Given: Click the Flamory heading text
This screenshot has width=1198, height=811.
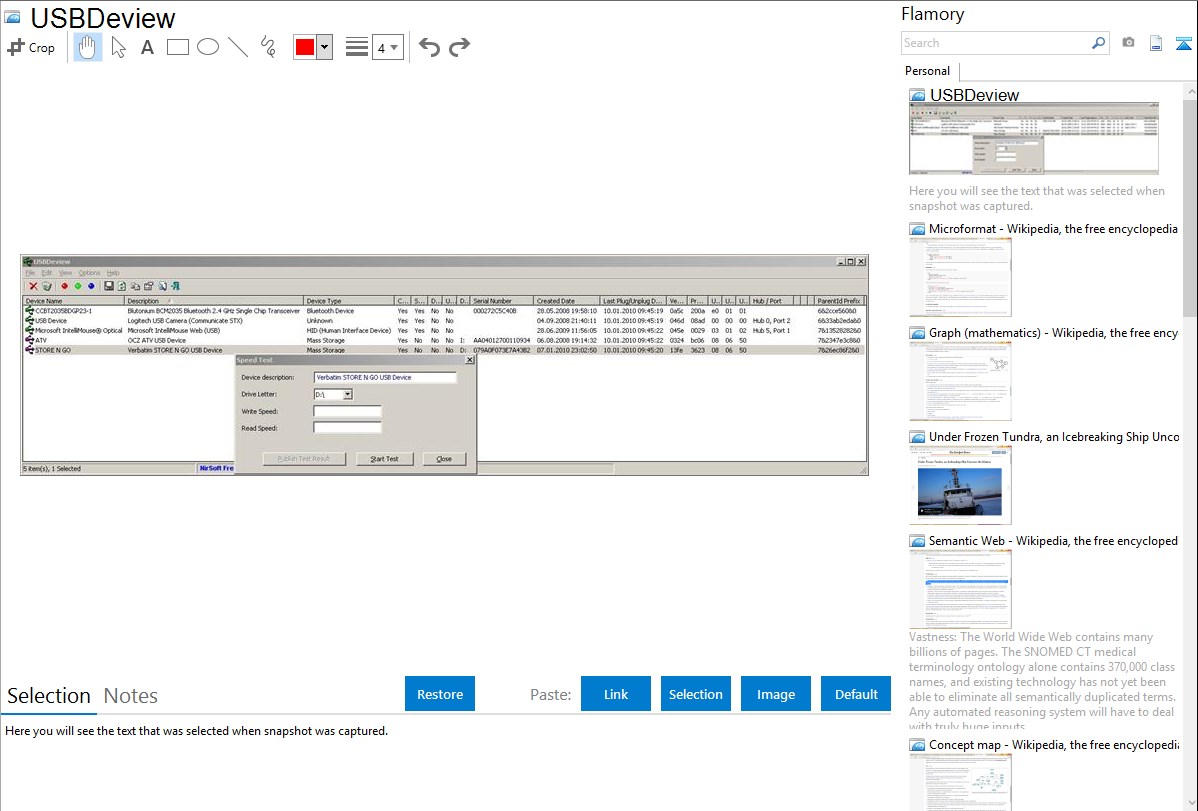Looking at the screenshot, I should click(932, 14).
